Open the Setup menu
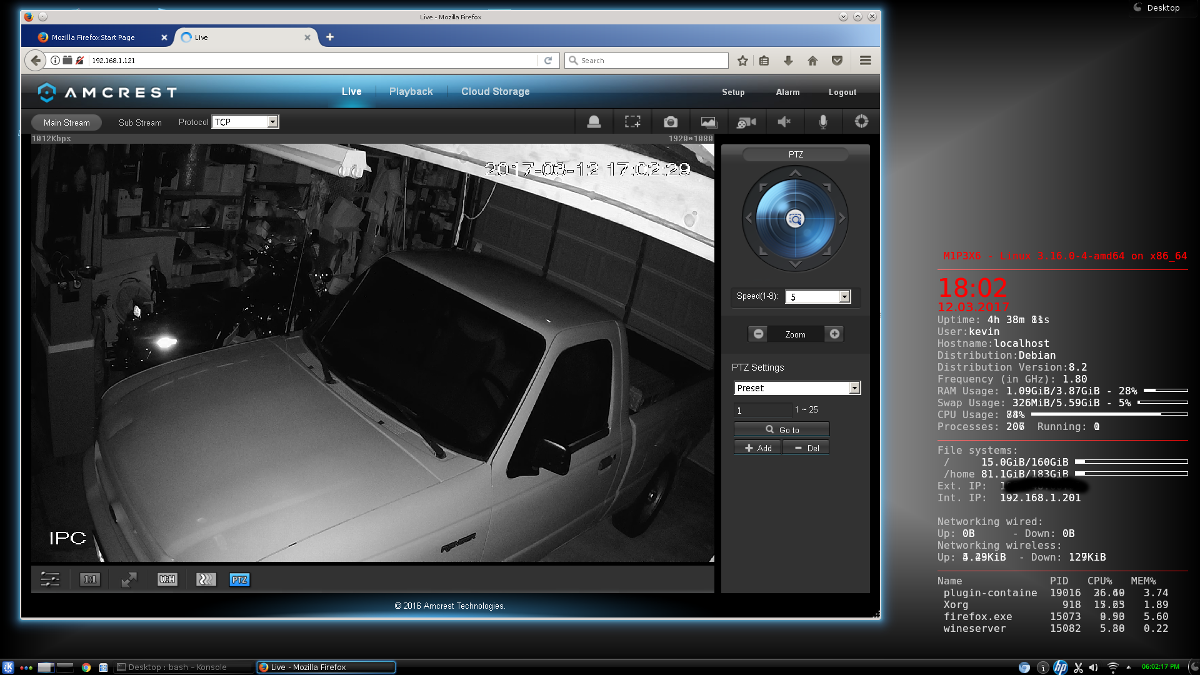1200x675 pixels. point(733,92)
